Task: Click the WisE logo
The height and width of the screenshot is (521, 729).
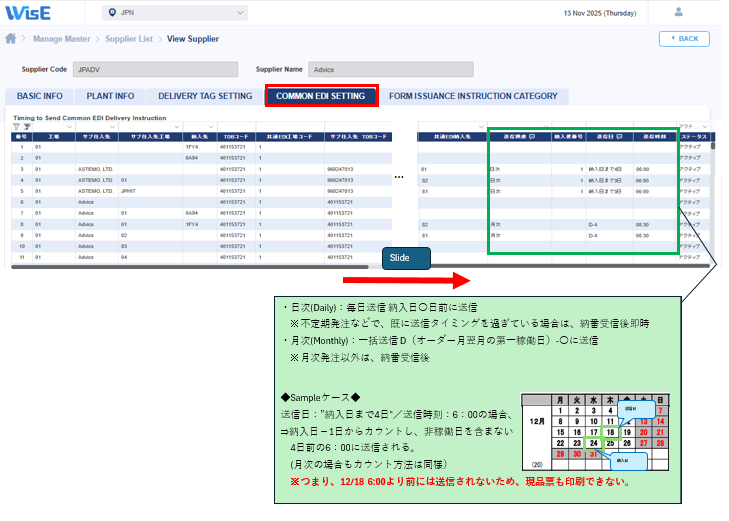Action: 31,12
